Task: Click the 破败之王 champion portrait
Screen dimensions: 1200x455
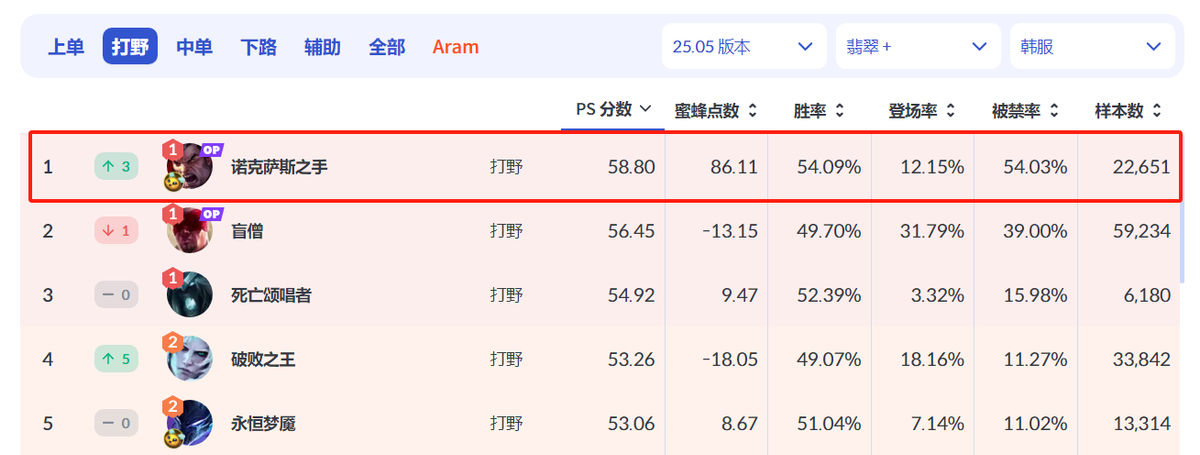Action: 190,358
